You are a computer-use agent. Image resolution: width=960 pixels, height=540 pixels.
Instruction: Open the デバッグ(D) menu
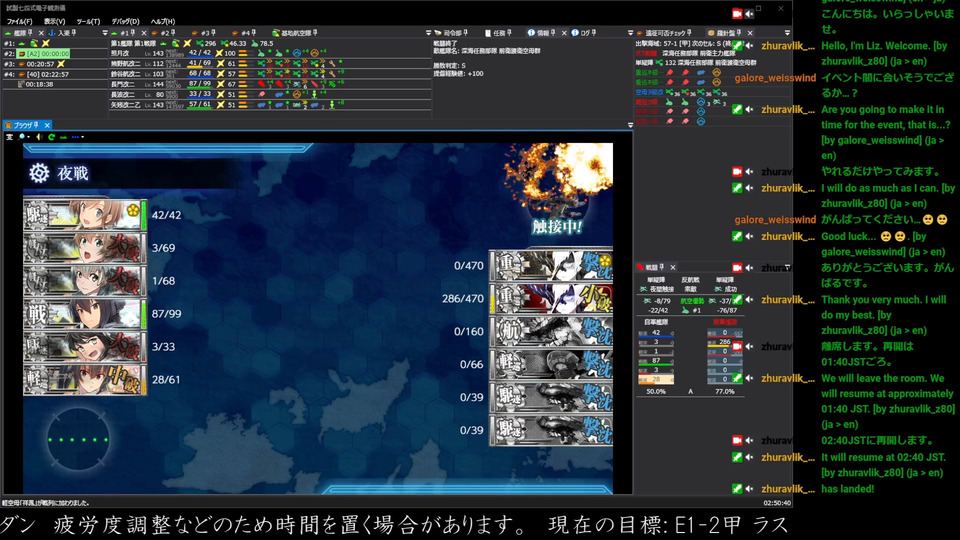click(126, 21)
